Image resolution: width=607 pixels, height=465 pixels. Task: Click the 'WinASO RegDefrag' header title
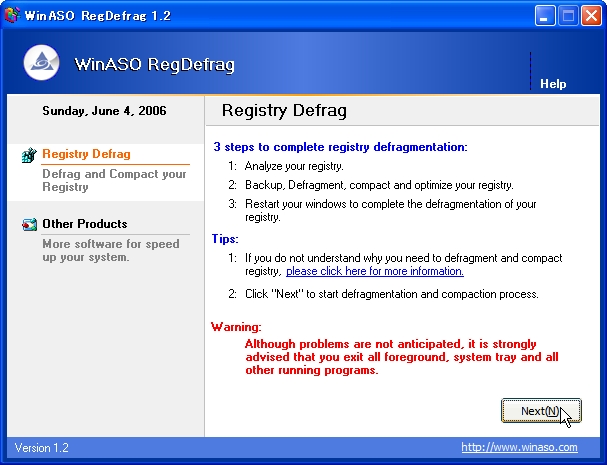click(154, 64)
